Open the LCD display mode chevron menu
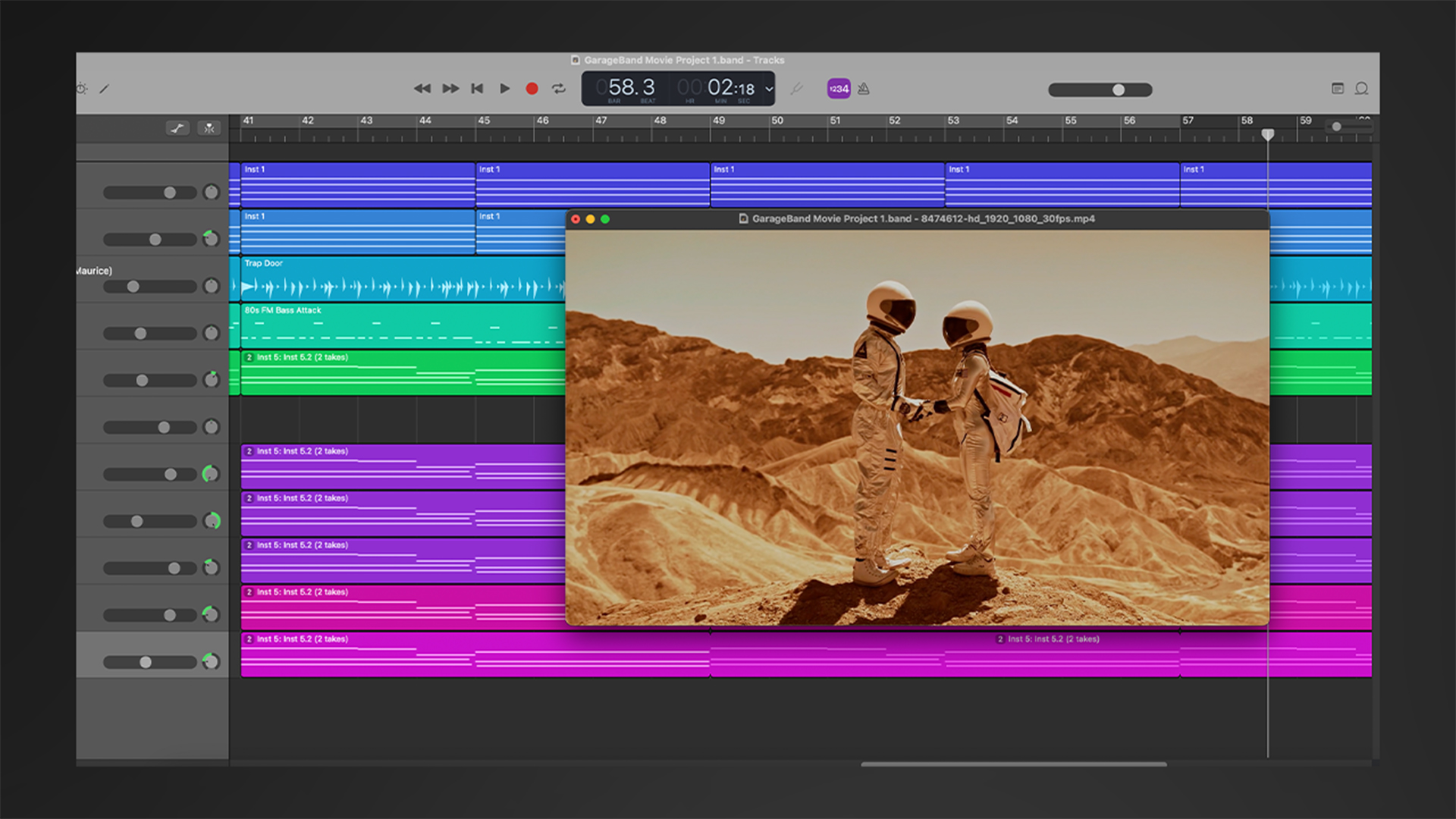Viewport: 1456px width, 819px height. point(769,89)
